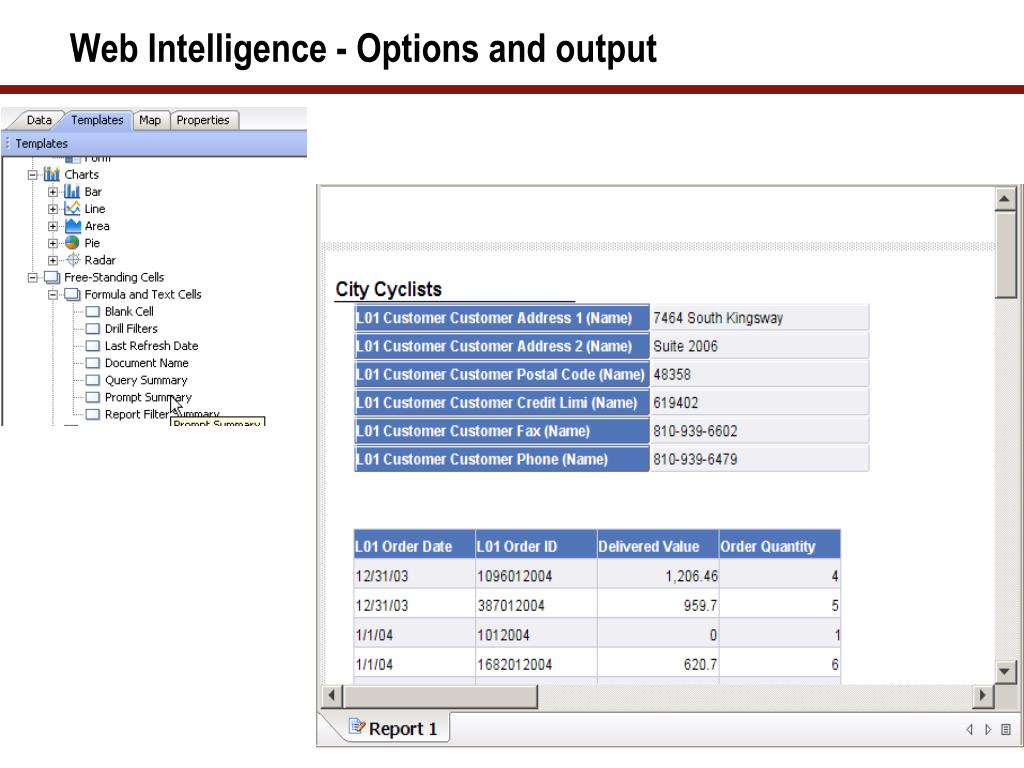Image resolution: width=1024 pixels, height=768 pixels.
Task: Expand the Radar chart node
Action: coord(53,260)
